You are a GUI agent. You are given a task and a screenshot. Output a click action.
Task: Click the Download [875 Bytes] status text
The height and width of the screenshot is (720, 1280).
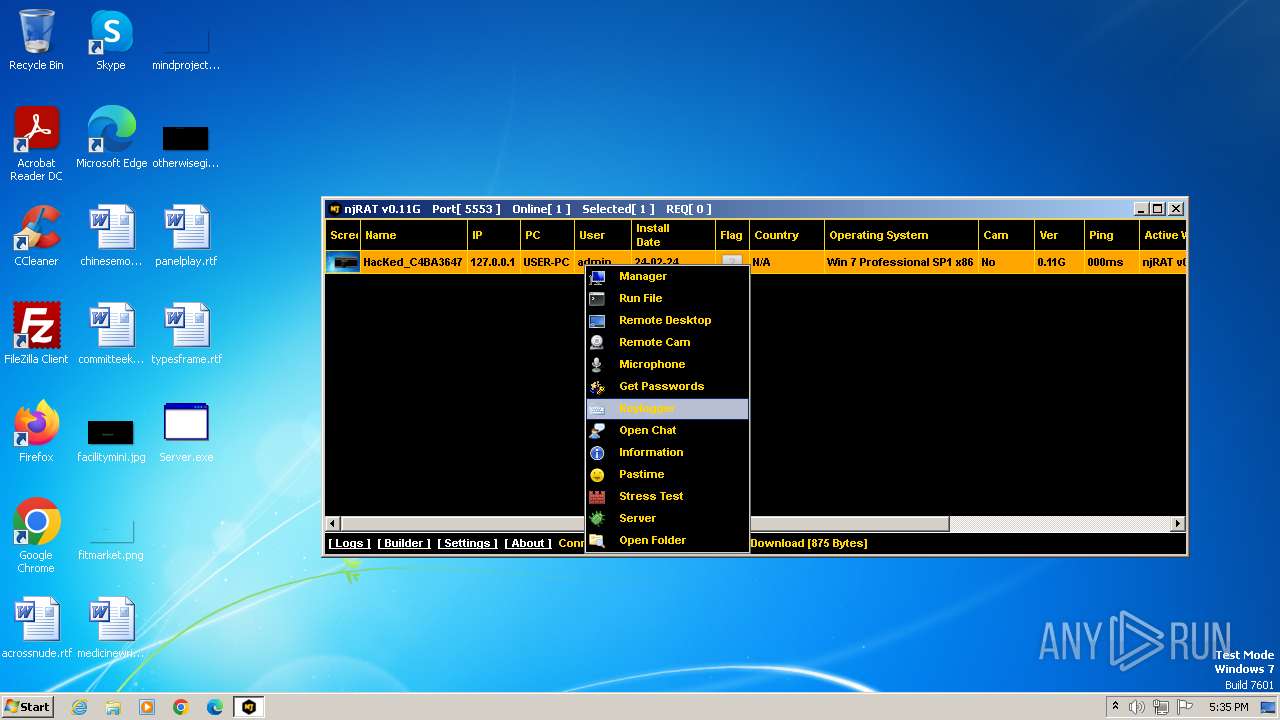(808, 543)
